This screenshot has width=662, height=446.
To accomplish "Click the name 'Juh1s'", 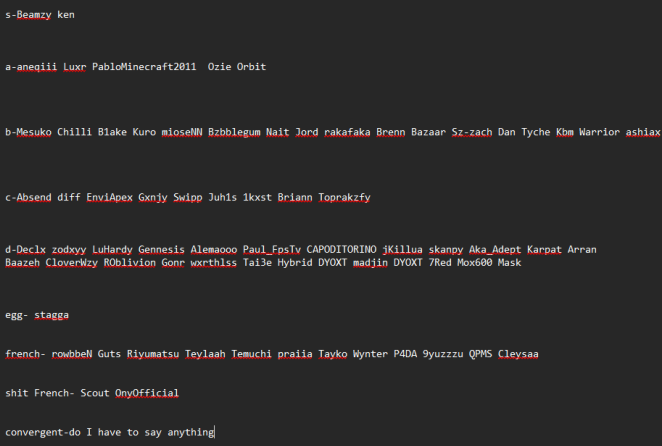I will [x=222, y=197].
